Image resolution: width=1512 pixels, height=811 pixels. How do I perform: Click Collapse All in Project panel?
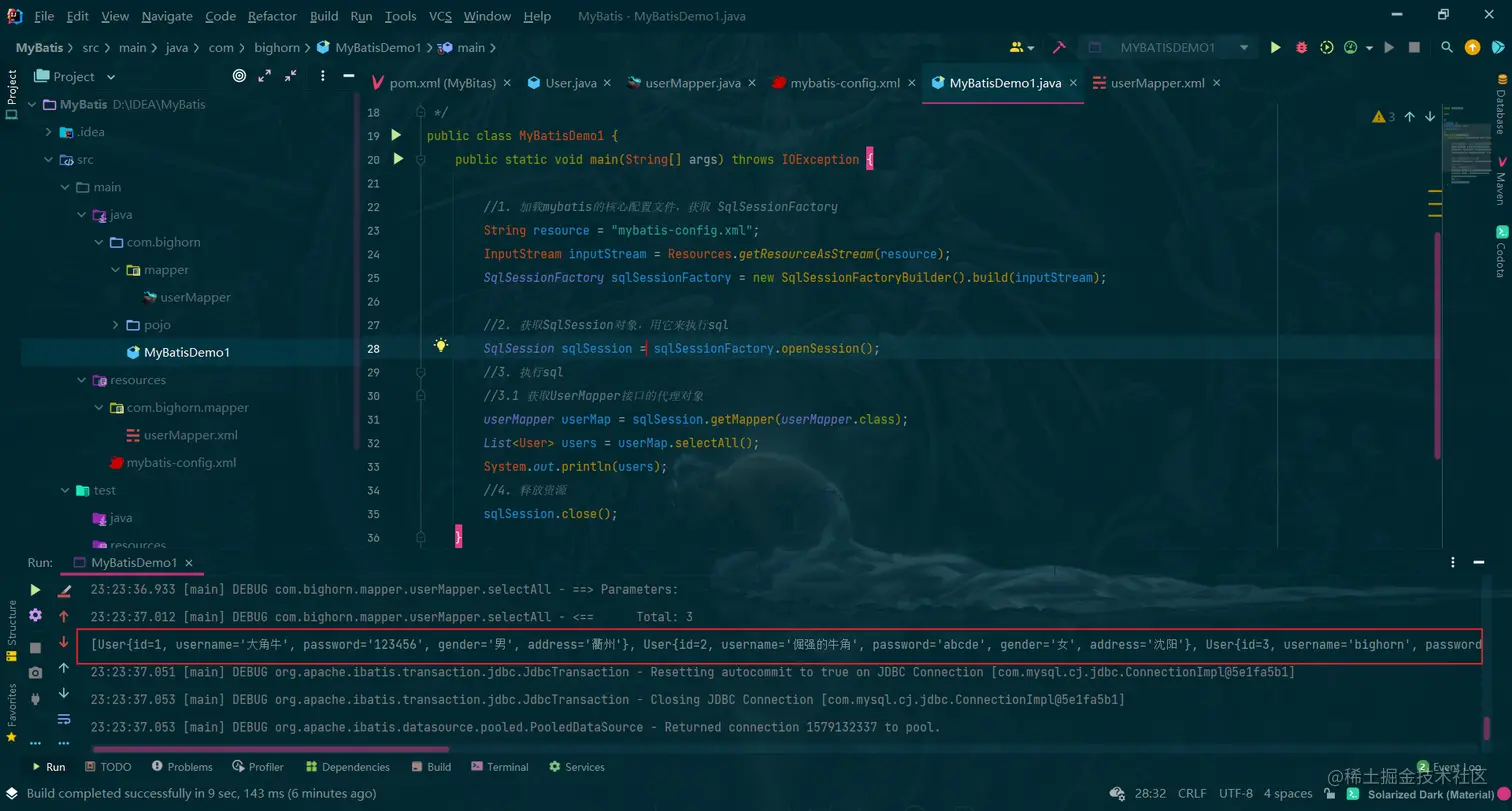tap(291, 76)
